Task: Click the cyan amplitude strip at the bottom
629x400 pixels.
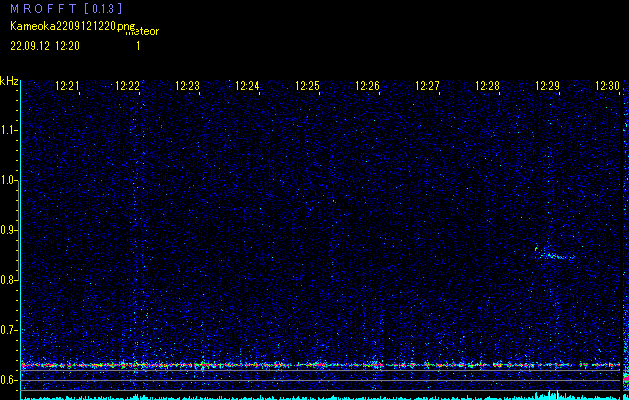Action: 320,397
